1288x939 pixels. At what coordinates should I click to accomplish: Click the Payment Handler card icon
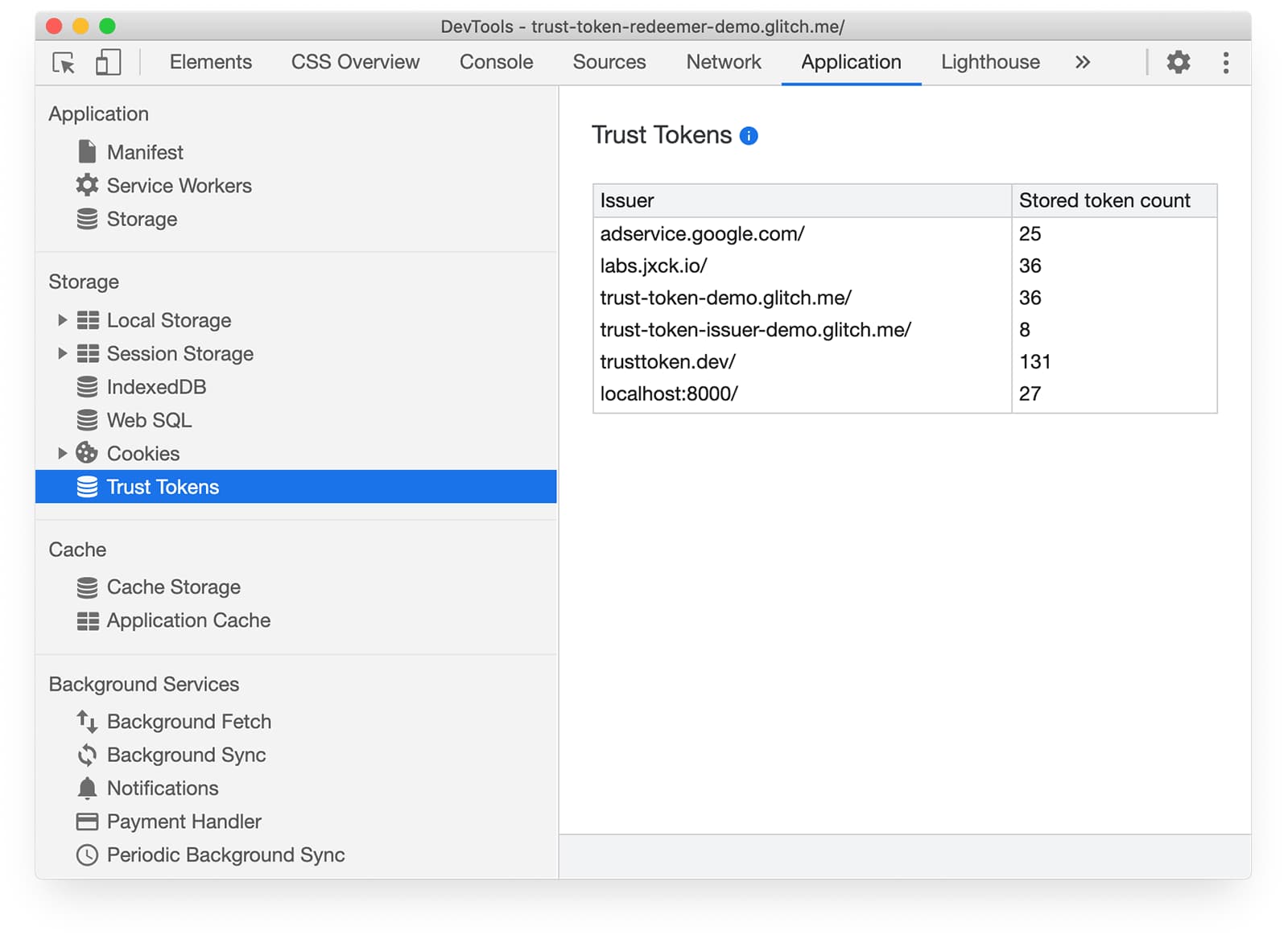86,822
